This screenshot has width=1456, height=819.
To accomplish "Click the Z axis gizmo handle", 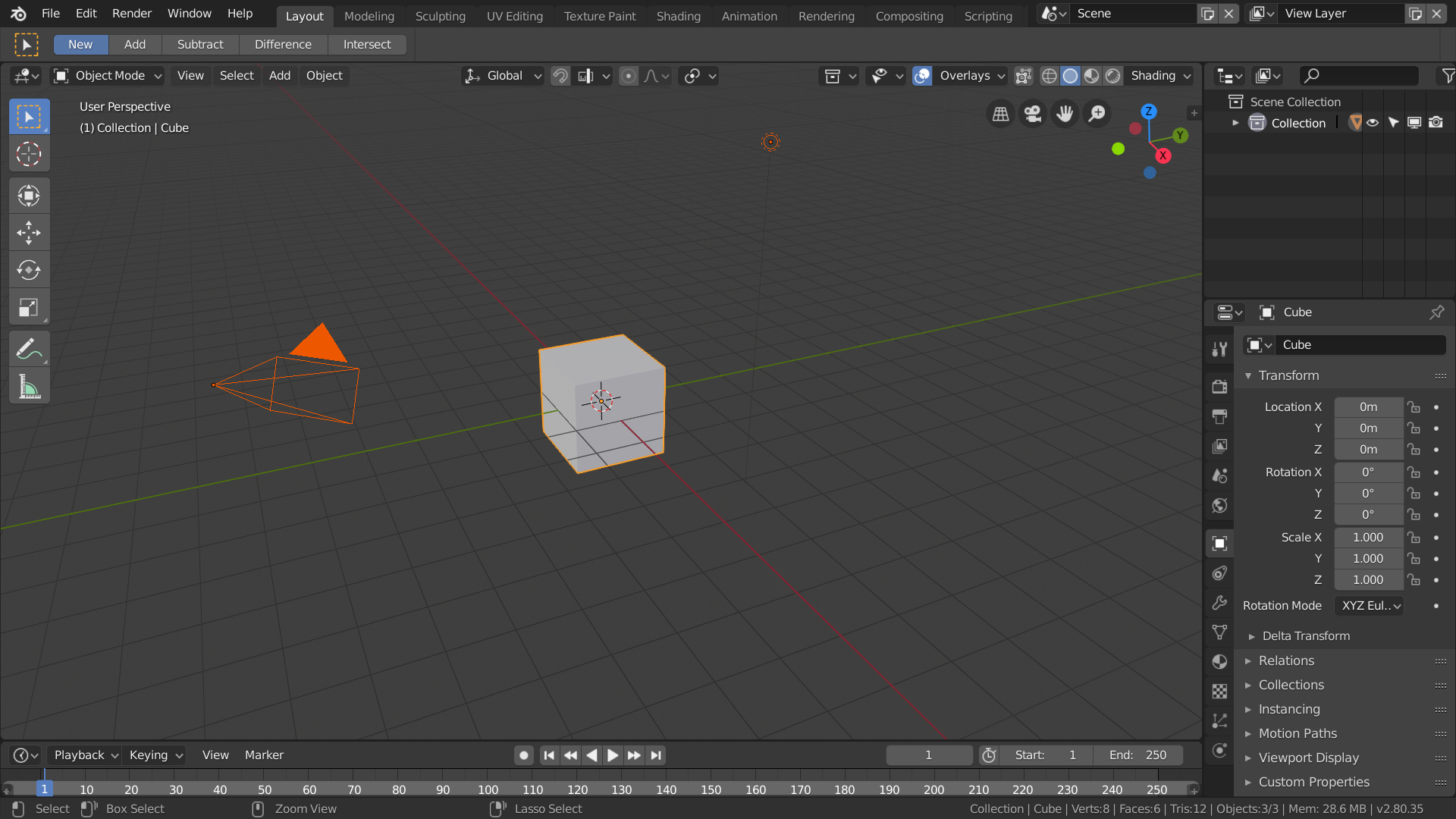I will pyautogui.click(x=1148, y=111).
